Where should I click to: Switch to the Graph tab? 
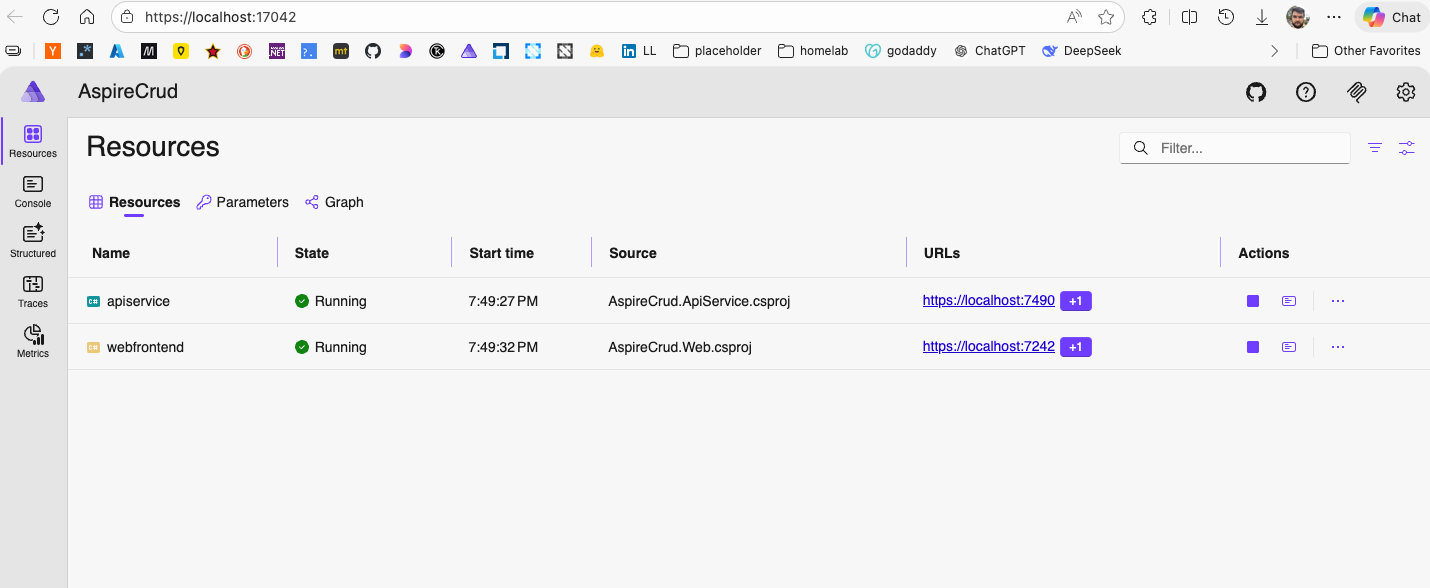point(334,202)
